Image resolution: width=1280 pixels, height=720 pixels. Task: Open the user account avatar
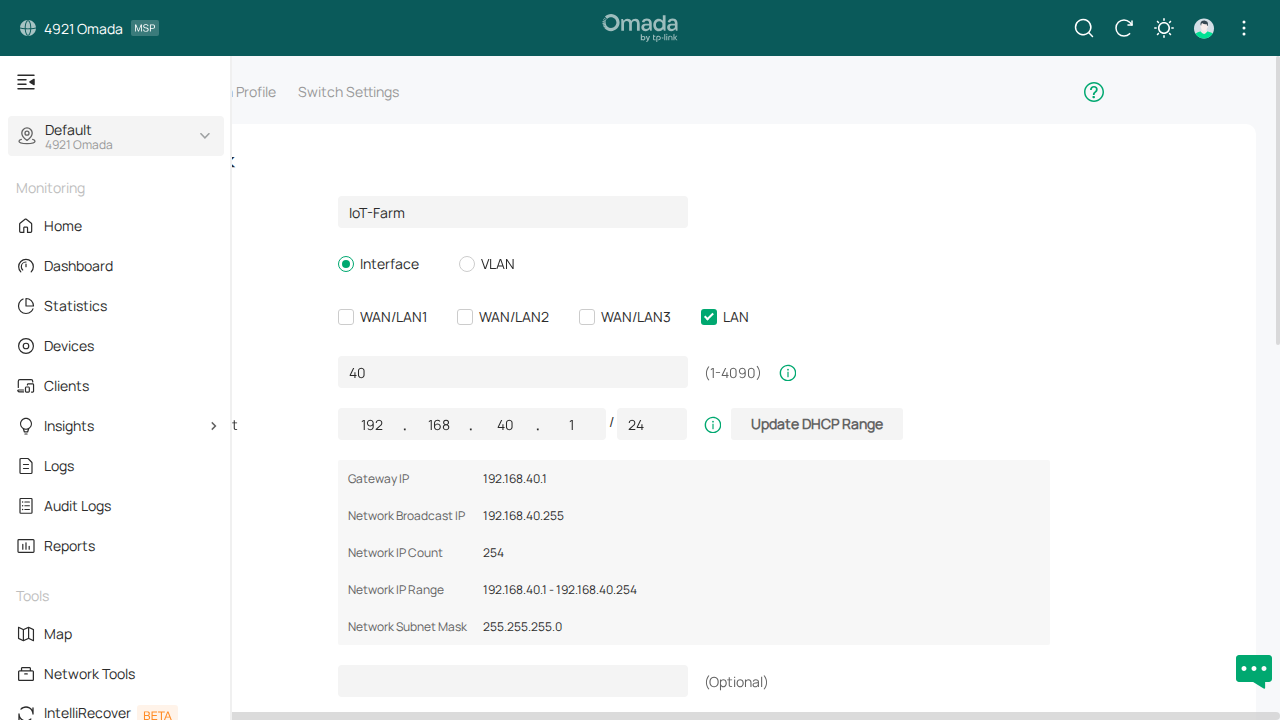pos(1203,28)
